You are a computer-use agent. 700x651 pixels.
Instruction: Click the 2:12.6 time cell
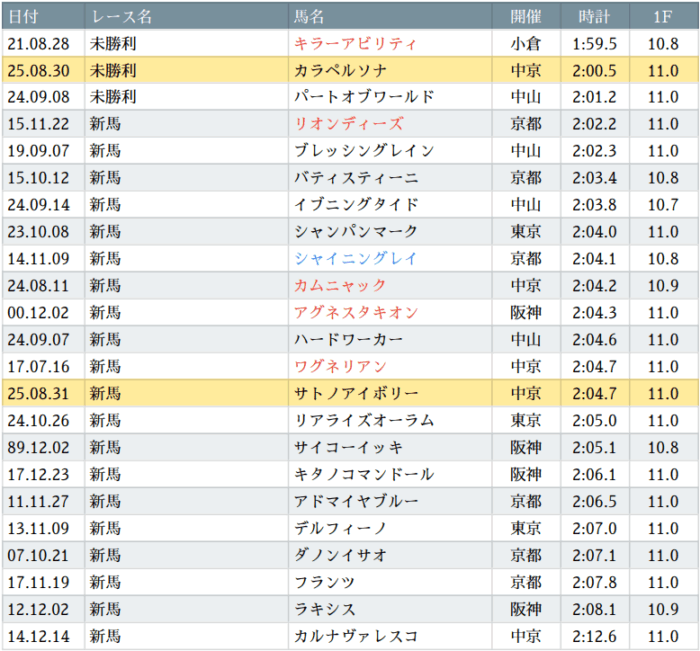point(594,636)
